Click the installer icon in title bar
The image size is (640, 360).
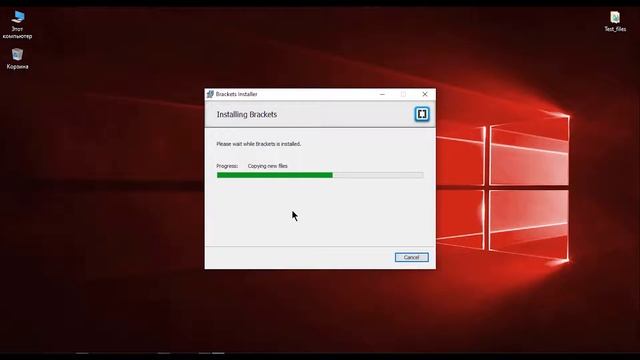pos(210,94)
